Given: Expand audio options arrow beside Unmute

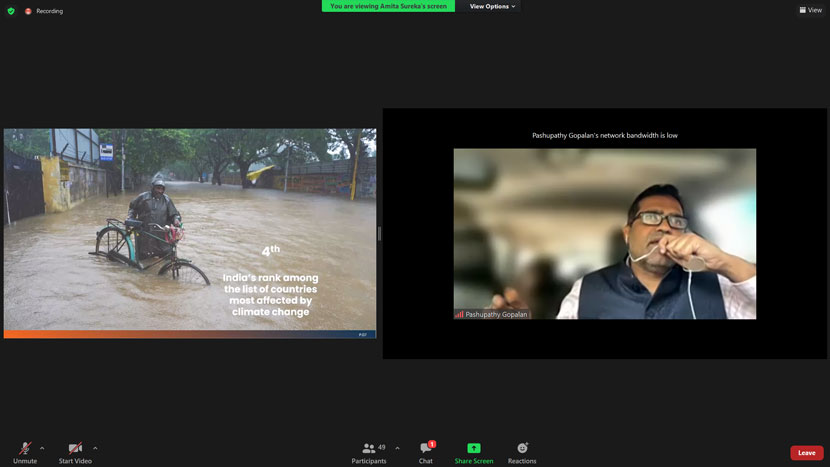Looking at the screenshot, I should click(x=42, y=448).
